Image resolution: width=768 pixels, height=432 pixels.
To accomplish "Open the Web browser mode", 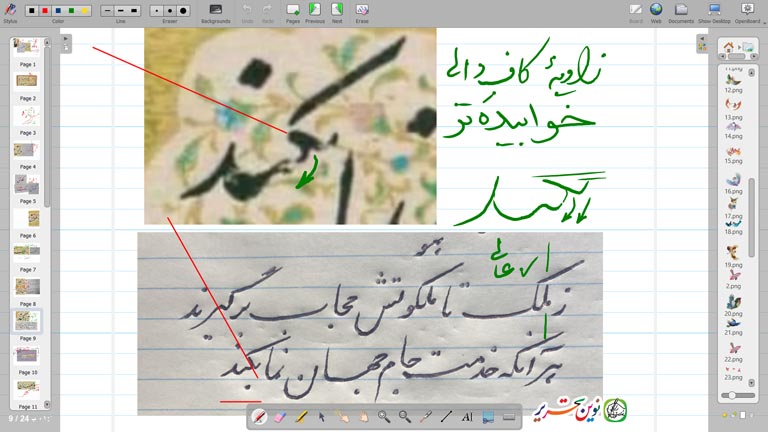I will point(656,11).
